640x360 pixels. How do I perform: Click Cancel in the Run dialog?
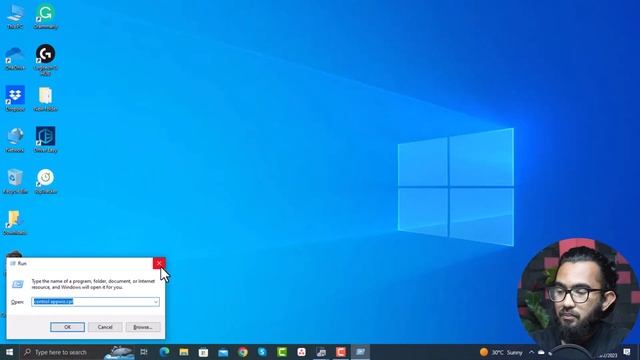pyautogui.click(x=105, y=327)
